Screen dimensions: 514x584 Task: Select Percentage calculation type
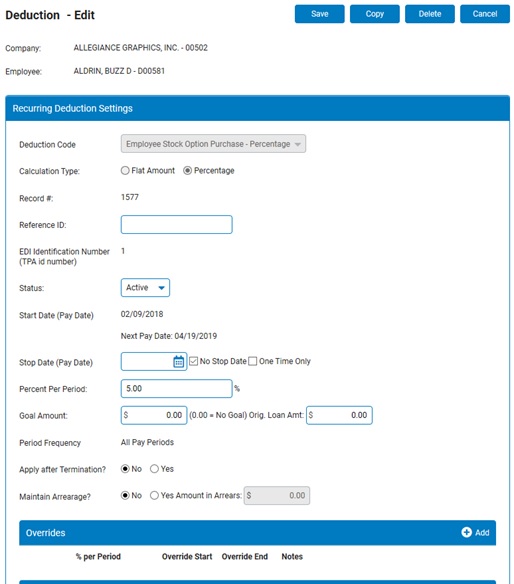tap(187, 171)
